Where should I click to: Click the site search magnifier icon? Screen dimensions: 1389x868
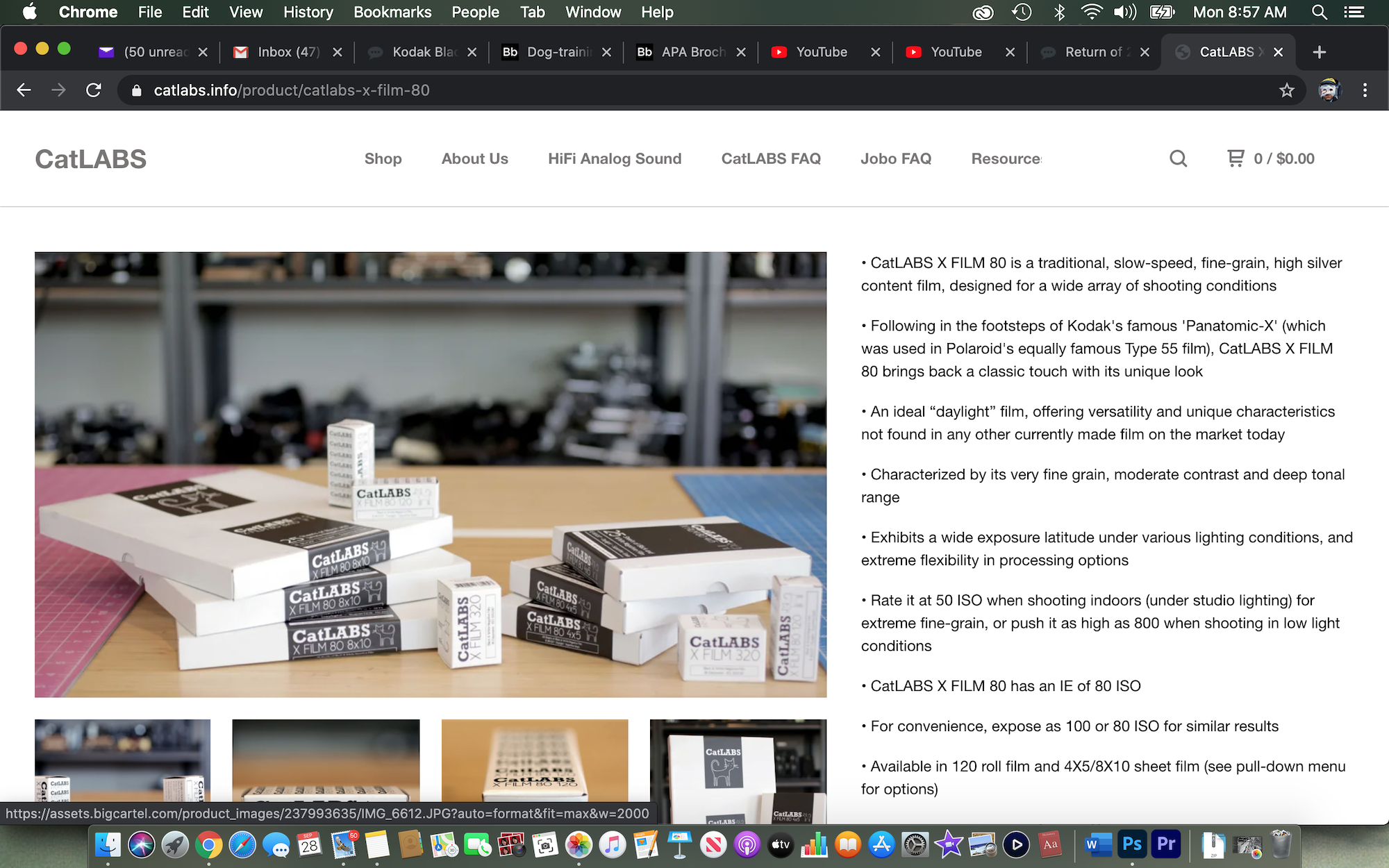tap(1178, 159)
